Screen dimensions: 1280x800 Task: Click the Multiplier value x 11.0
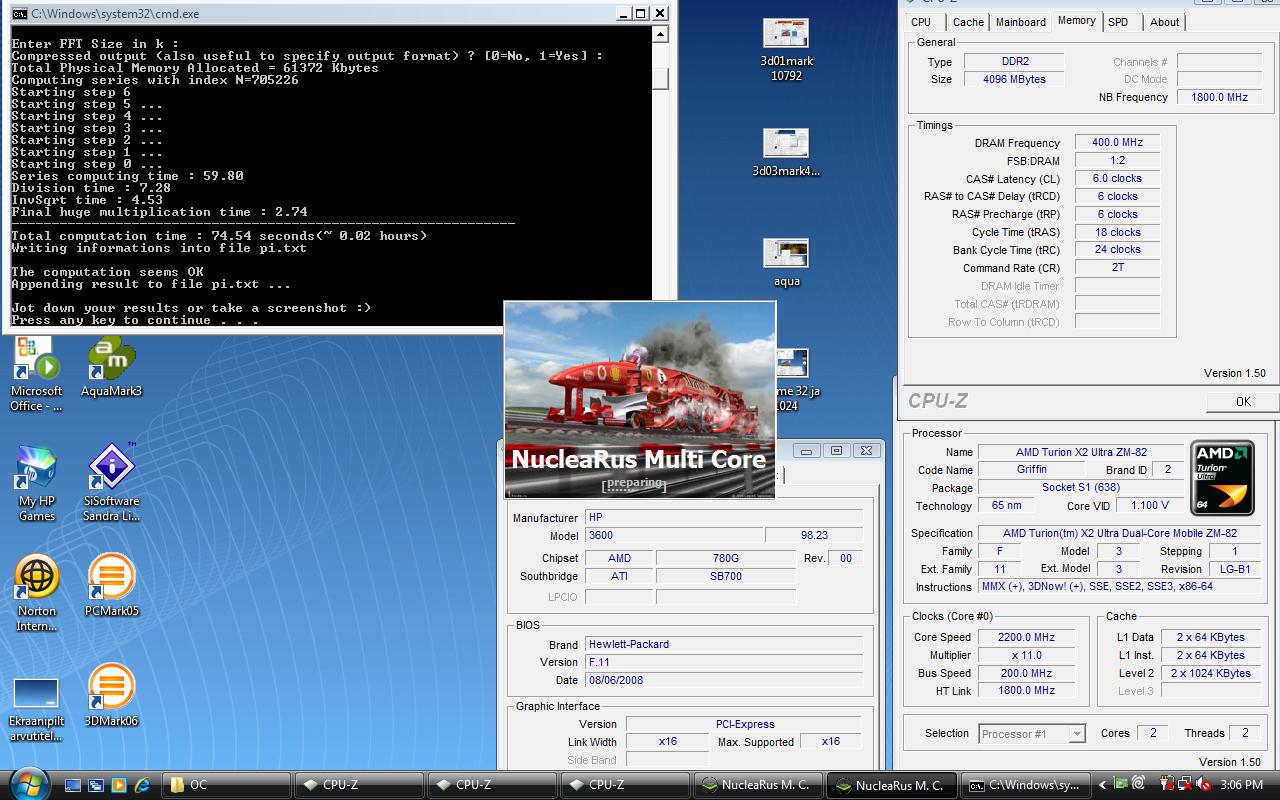point(1026,655)
